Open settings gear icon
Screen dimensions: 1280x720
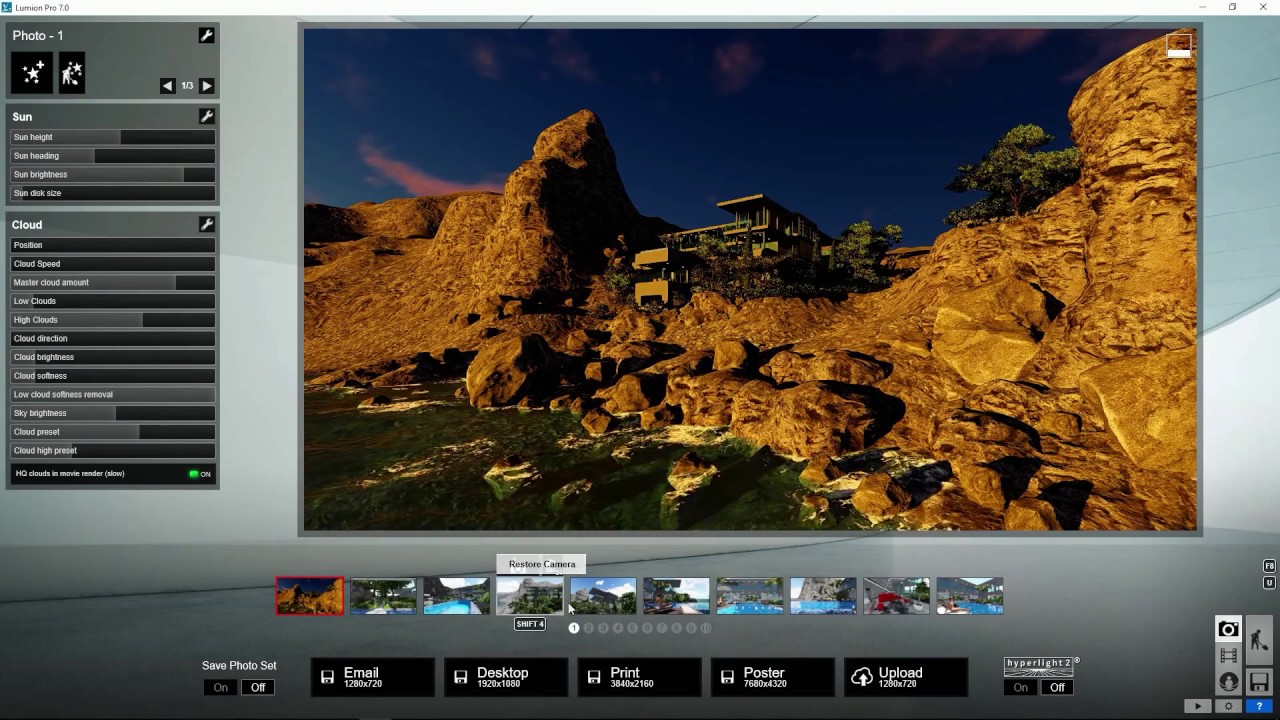coord(1228,706)
